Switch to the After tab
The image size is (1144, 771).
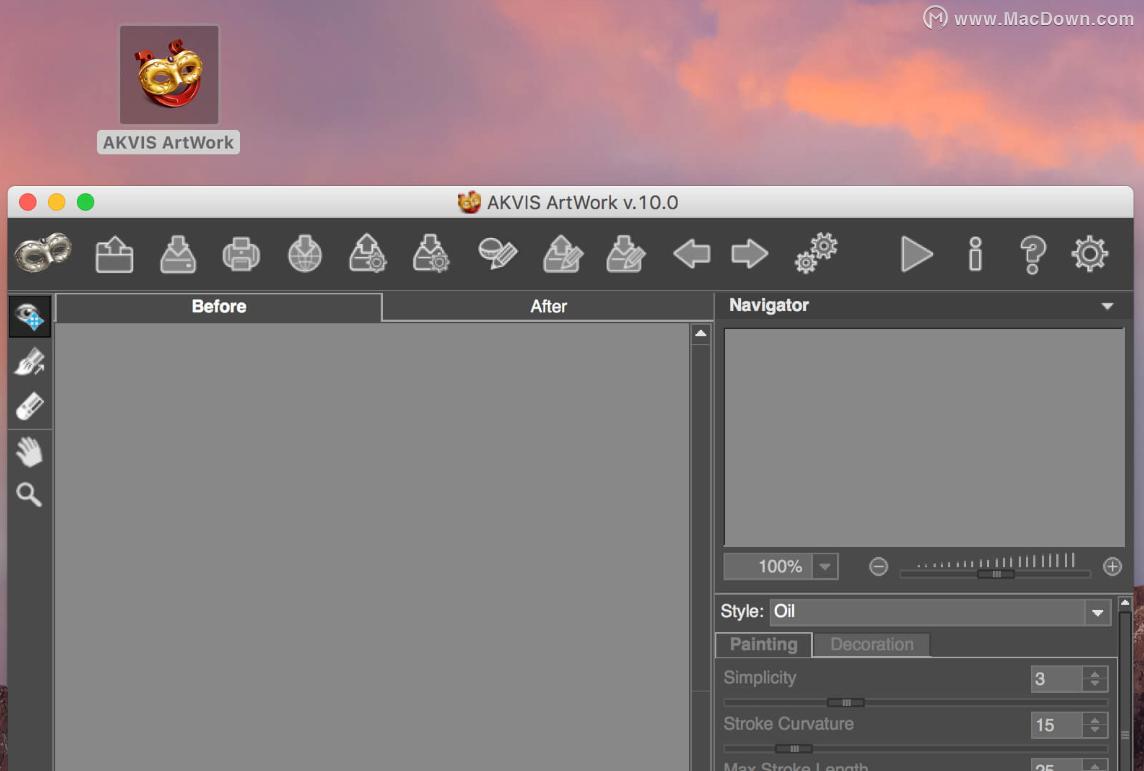(x=548, y=307)
